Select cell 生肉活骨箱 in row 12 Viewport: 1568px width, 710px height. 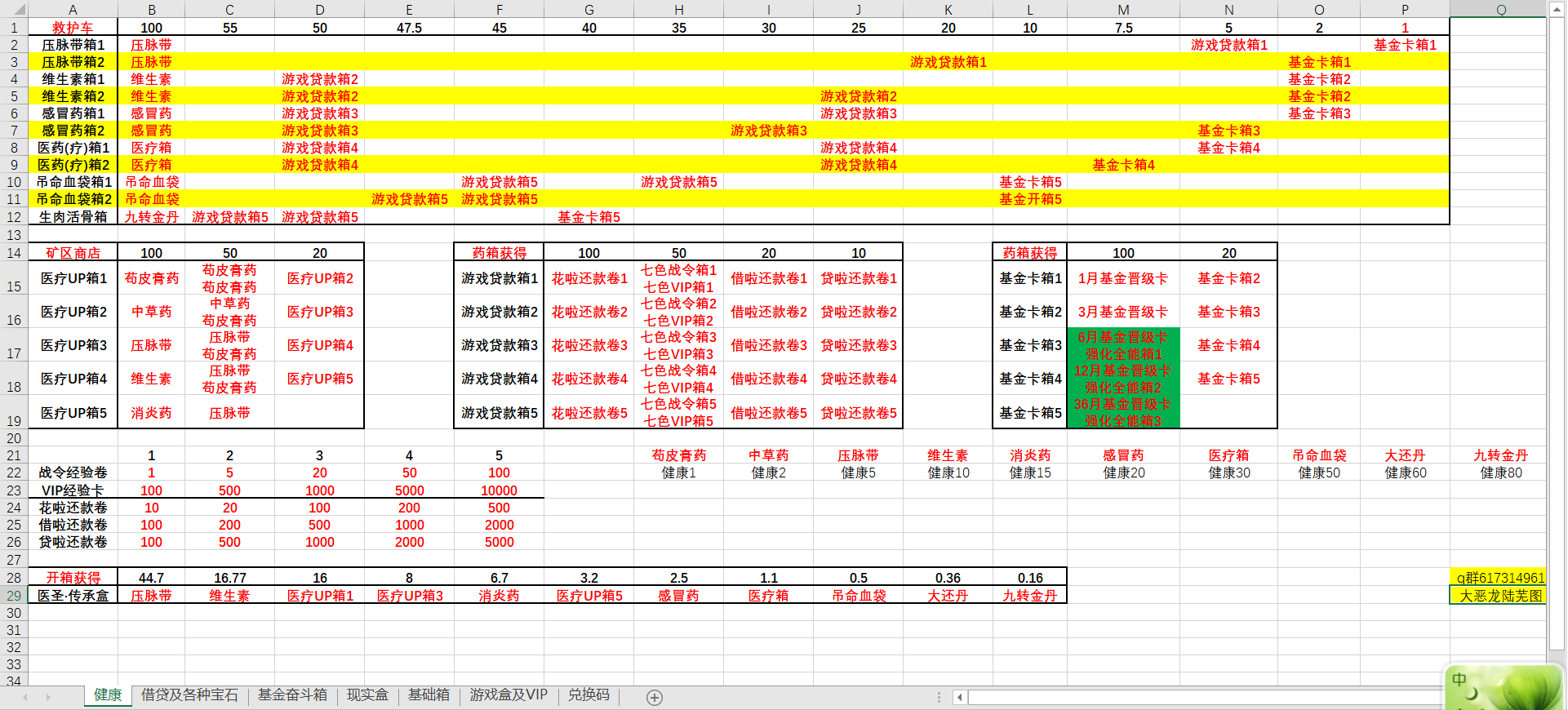coord(73,217)
